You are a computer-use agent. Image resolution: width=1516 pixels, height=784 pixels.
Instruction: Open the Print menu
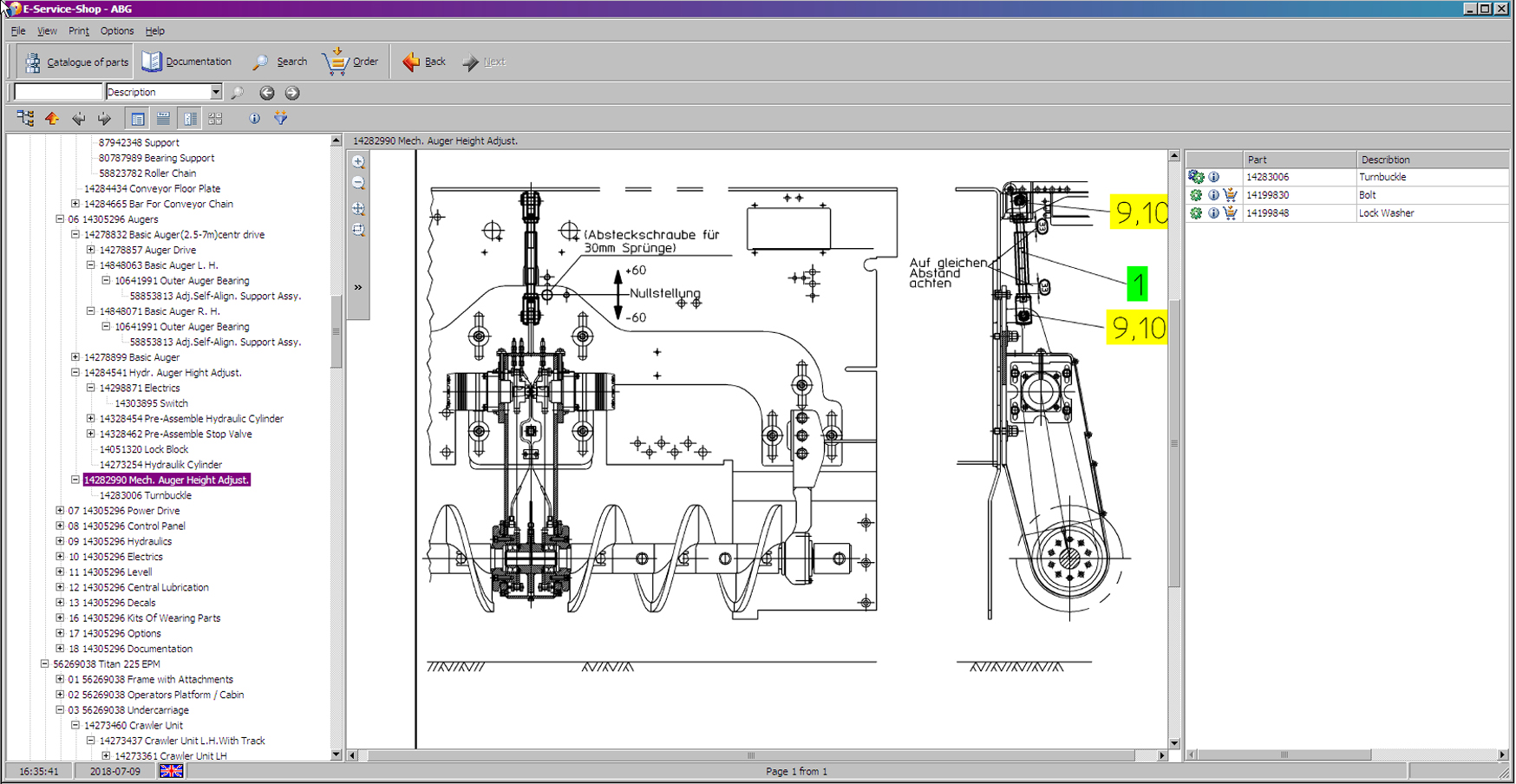(x=78, y=31)
